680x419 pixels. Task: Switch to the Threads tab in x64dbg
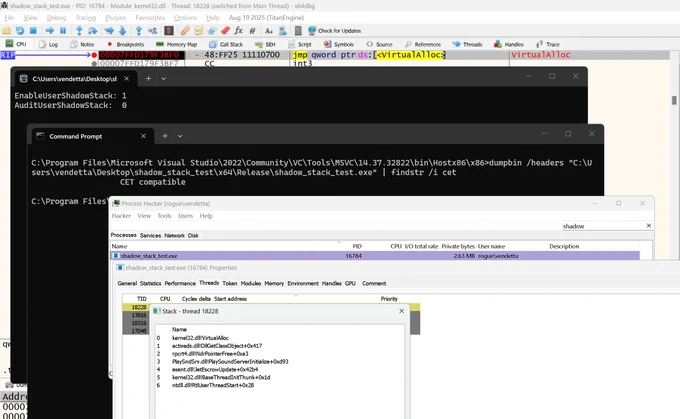point(468,44)
